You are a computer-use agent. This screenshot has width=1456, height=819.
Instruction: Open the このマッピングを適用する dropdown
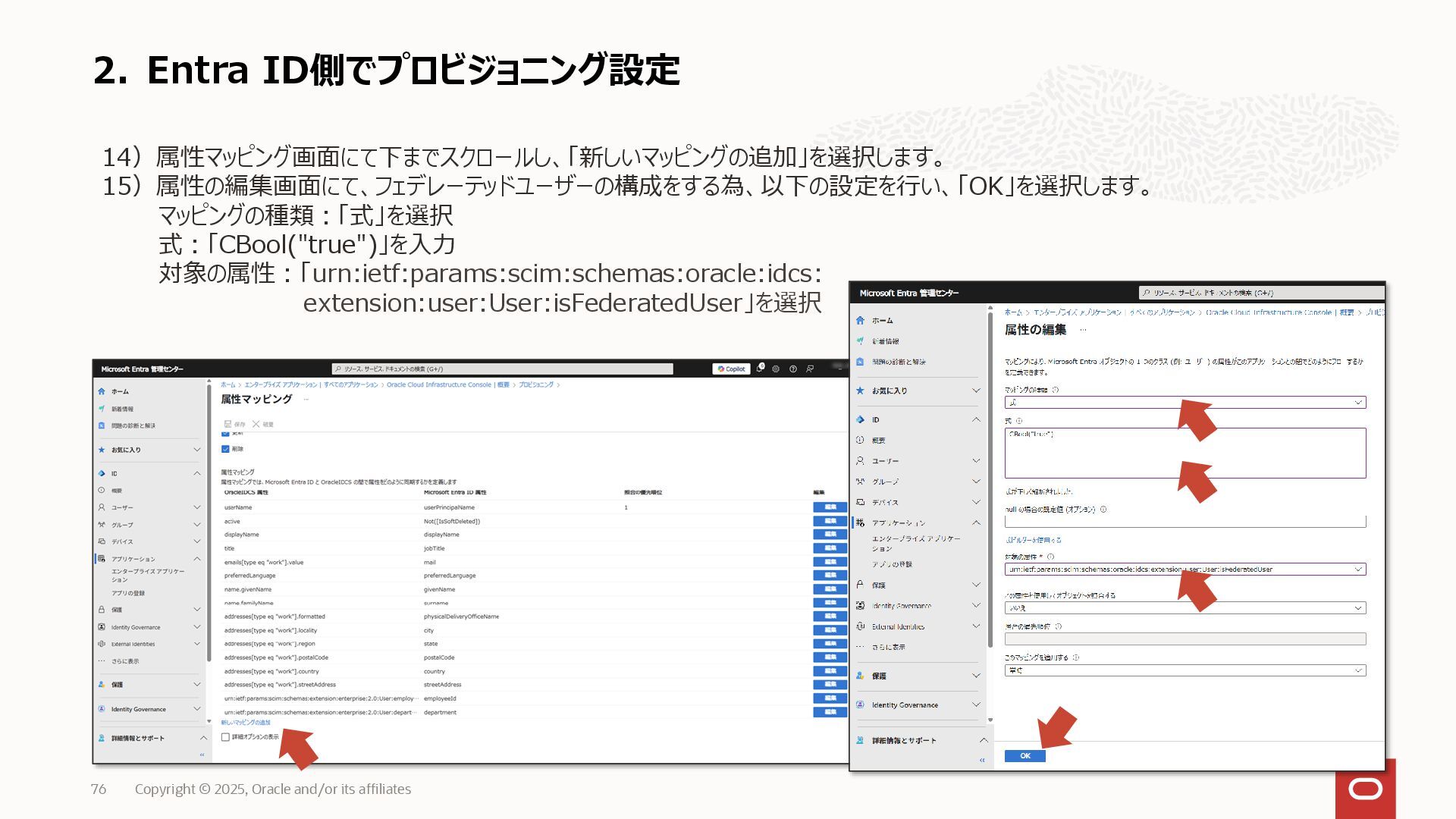click(x=1185, y=670)
